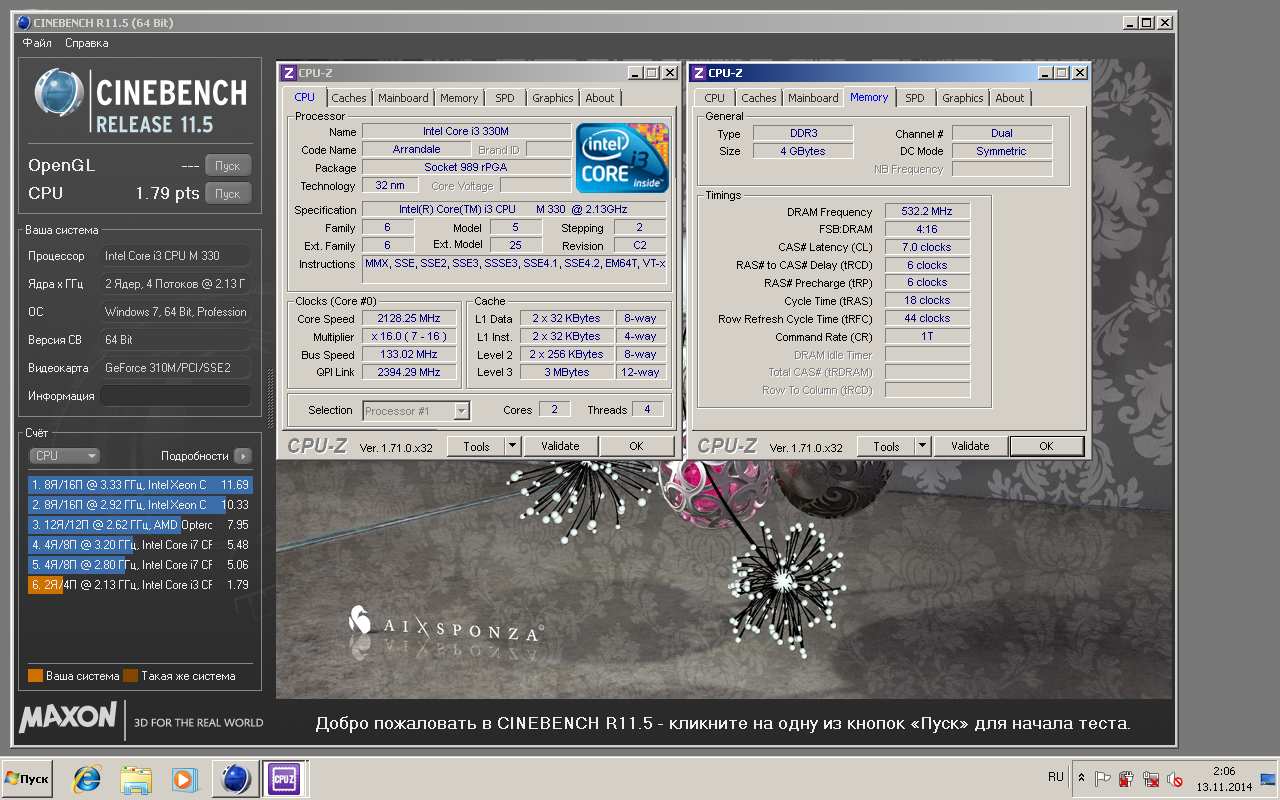Click the Name field Intel Core i3 330M
The height and width of the screenshot is (800, 1280).
click(466, 131)
